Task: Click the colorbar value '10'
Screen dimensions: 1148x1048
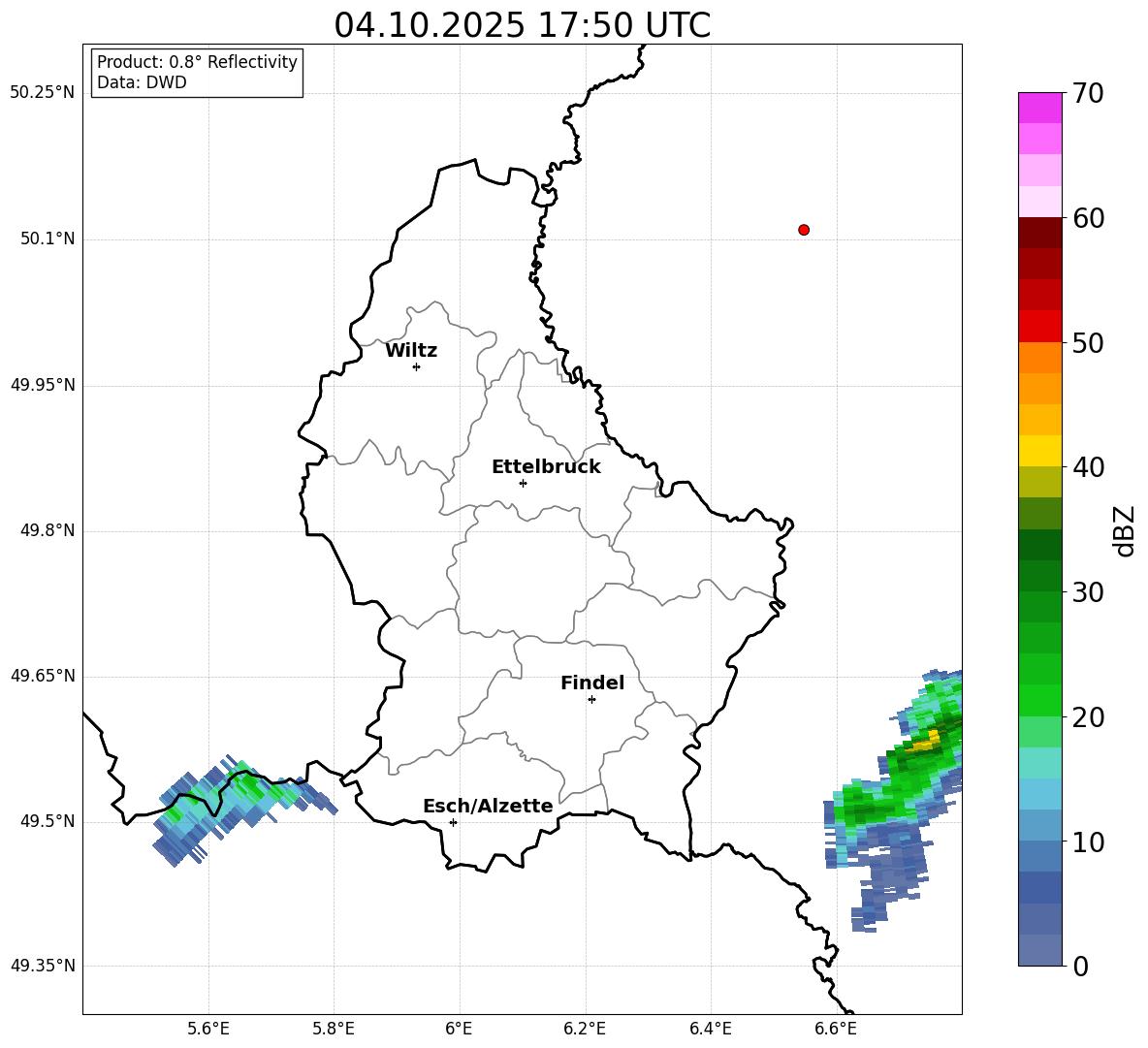Action: pos(1088,842)
